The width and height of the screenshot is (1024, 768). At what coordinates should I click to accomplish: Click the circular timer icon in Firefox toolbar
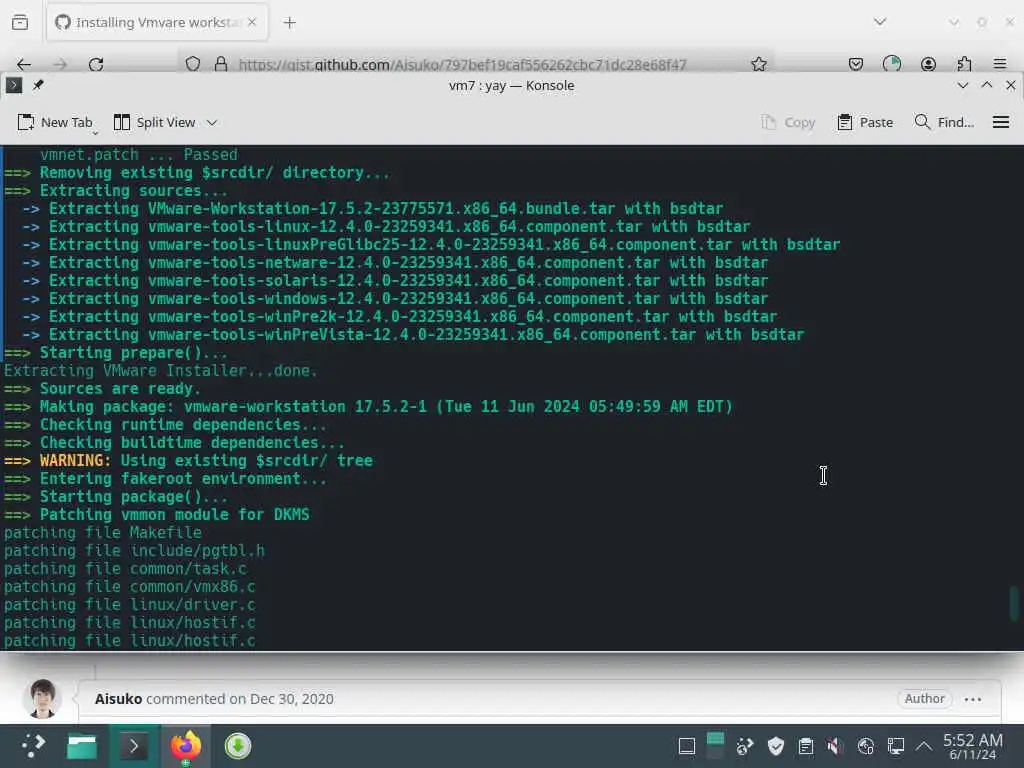point(891,64)
